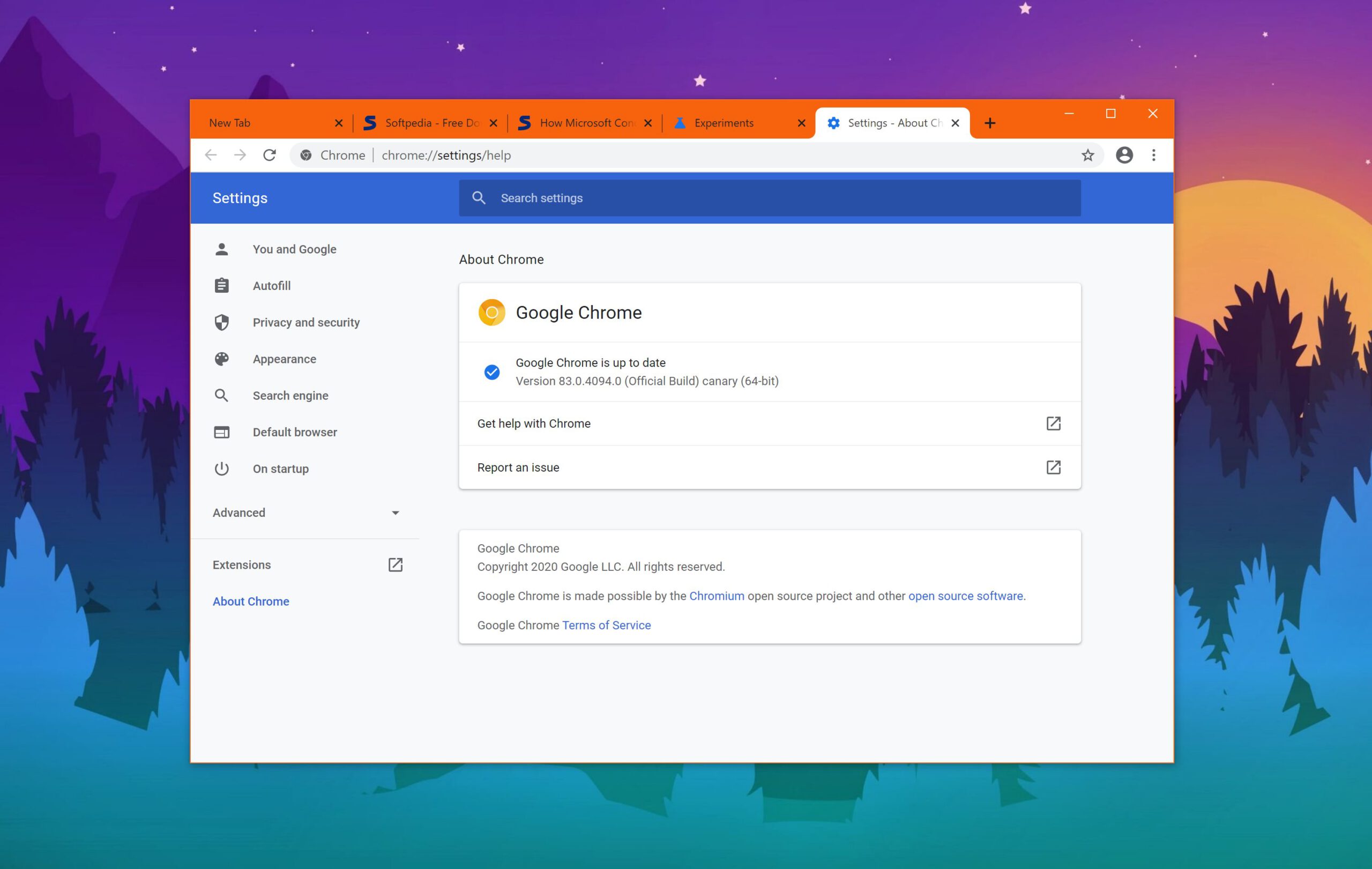The image size is (1372, 869).
Task: Open a new tab with the plus button
Action: [x=990, y=123]
